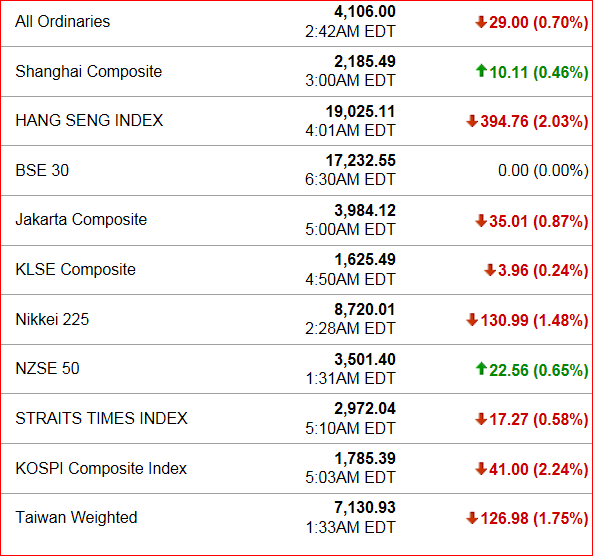Click red down arrow beside 130.99 change

click(x=472, y=320)
